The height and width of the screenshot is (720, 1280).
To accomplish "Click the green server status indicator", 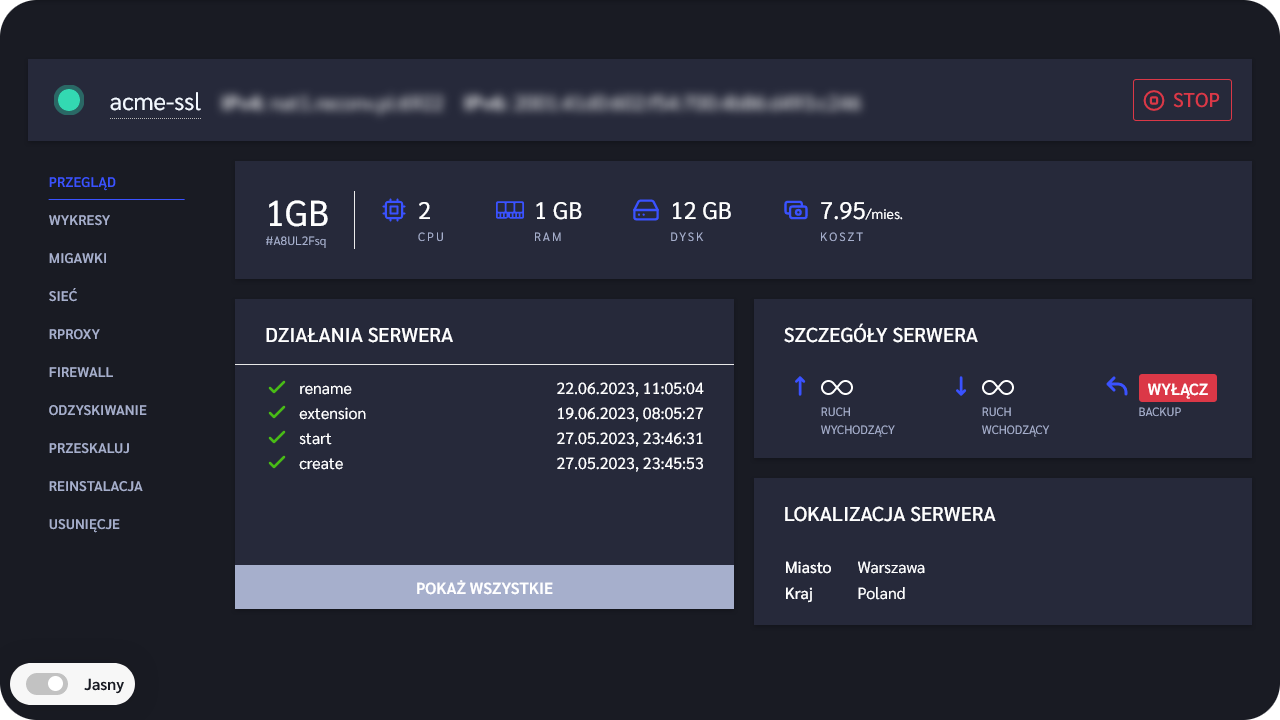I will 68,100.
